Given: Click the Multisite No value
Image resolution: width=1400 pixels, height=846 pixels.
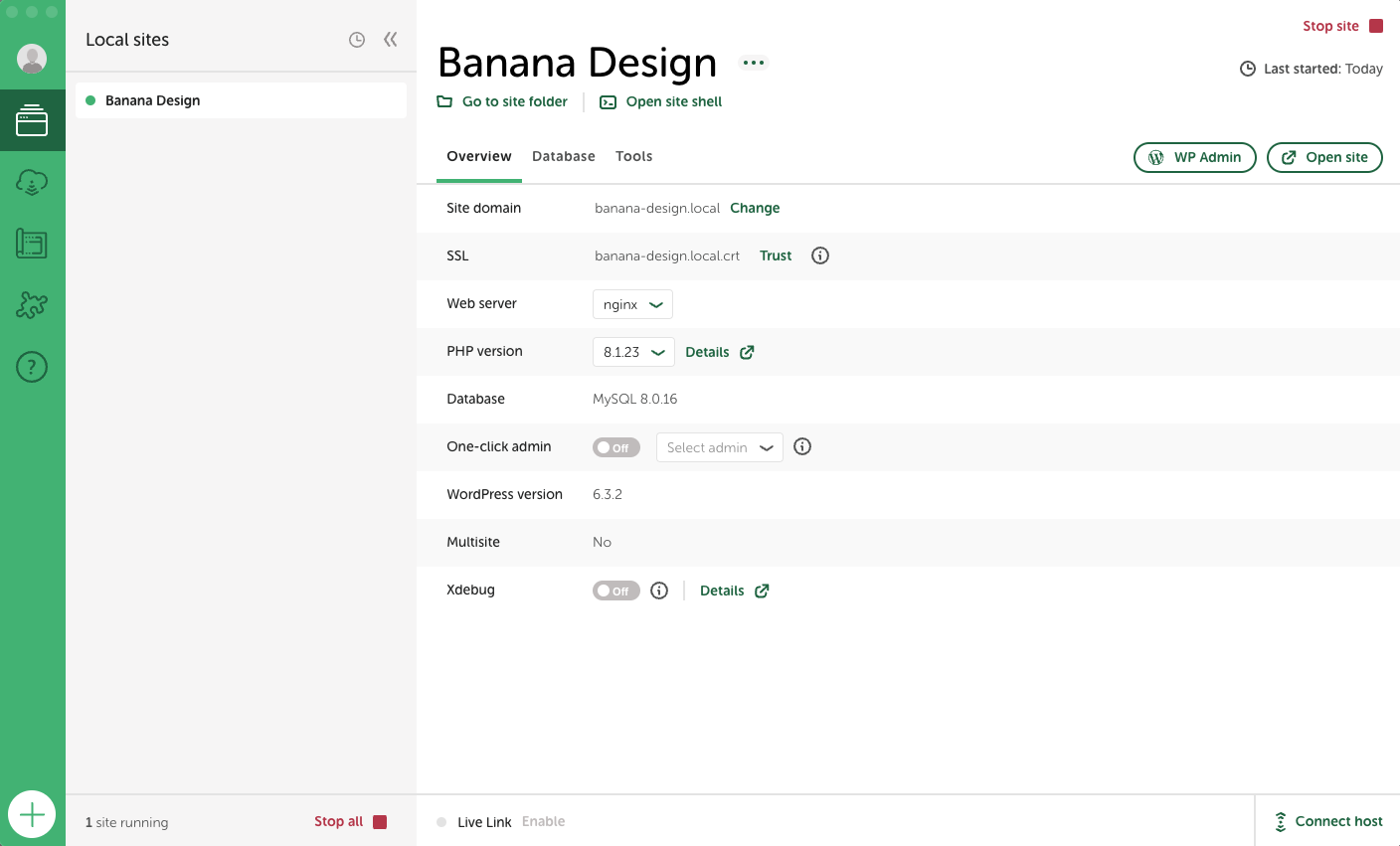Looking at the screenshot, I should (x=602, y=542).
